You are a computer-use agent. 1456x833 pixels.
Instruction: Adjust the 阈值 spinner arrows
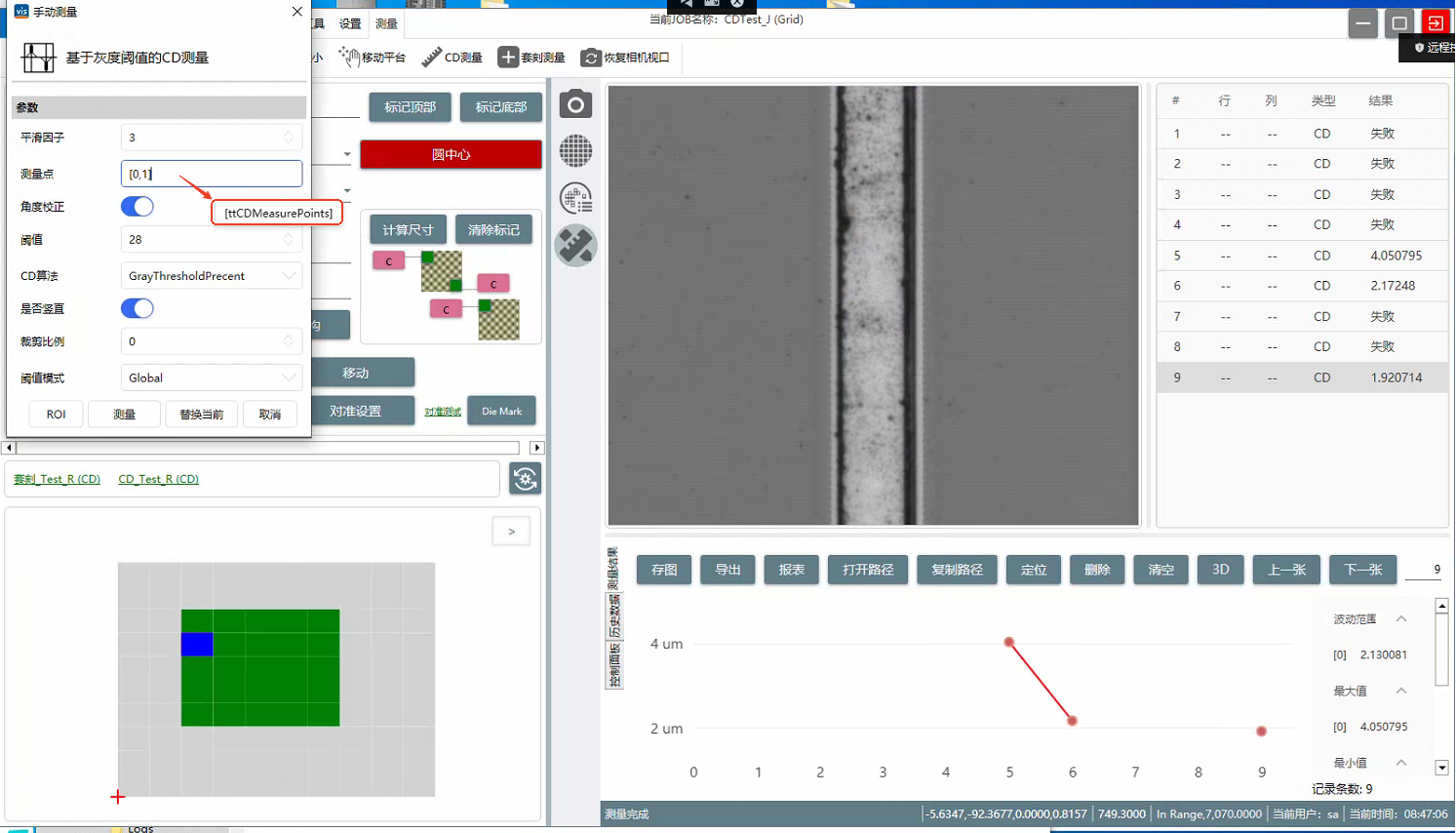(288, 239)
